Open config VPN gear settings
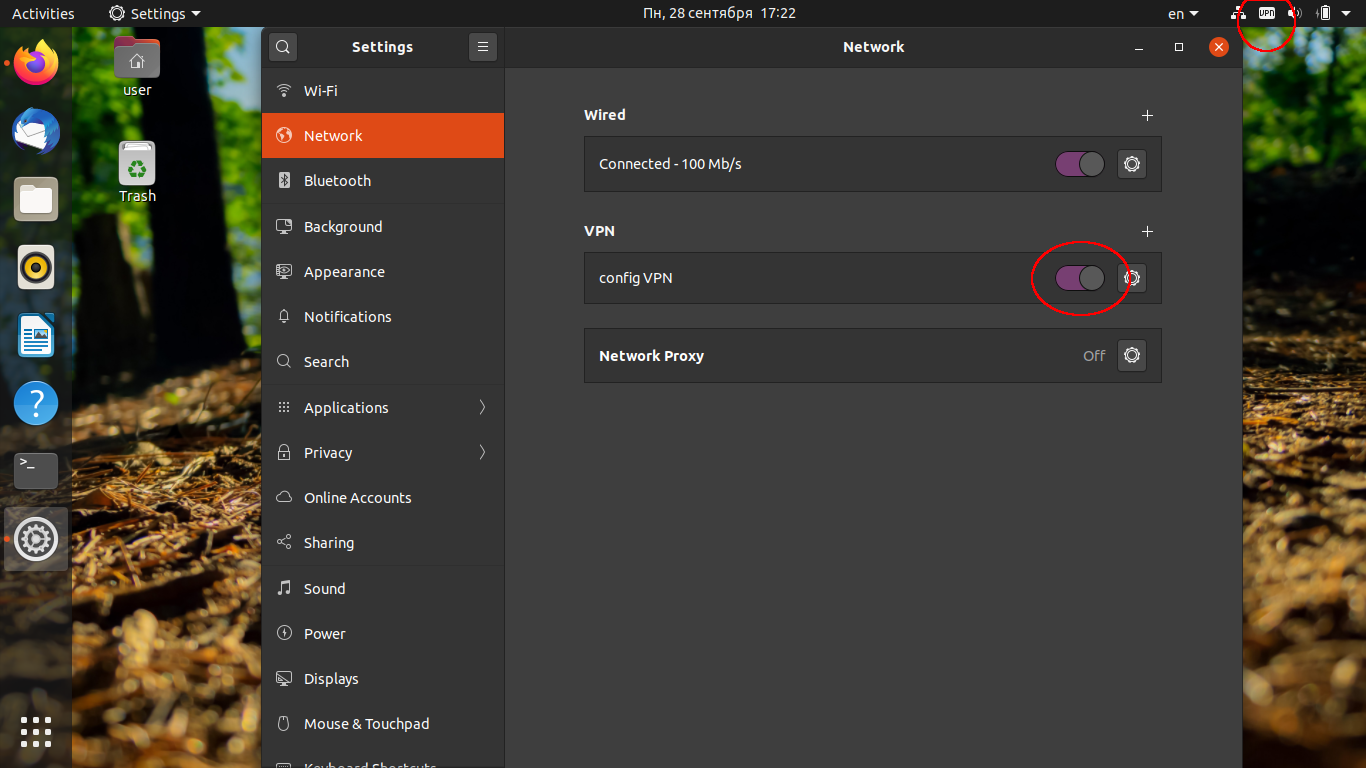The width and height of the screenshot is (1366, 768). (x=1132, y=278)
